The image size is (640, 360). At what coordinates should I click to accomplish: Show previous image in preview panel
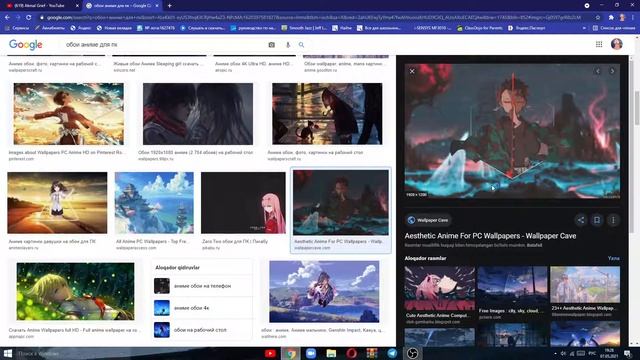click(x=598, y=71)
